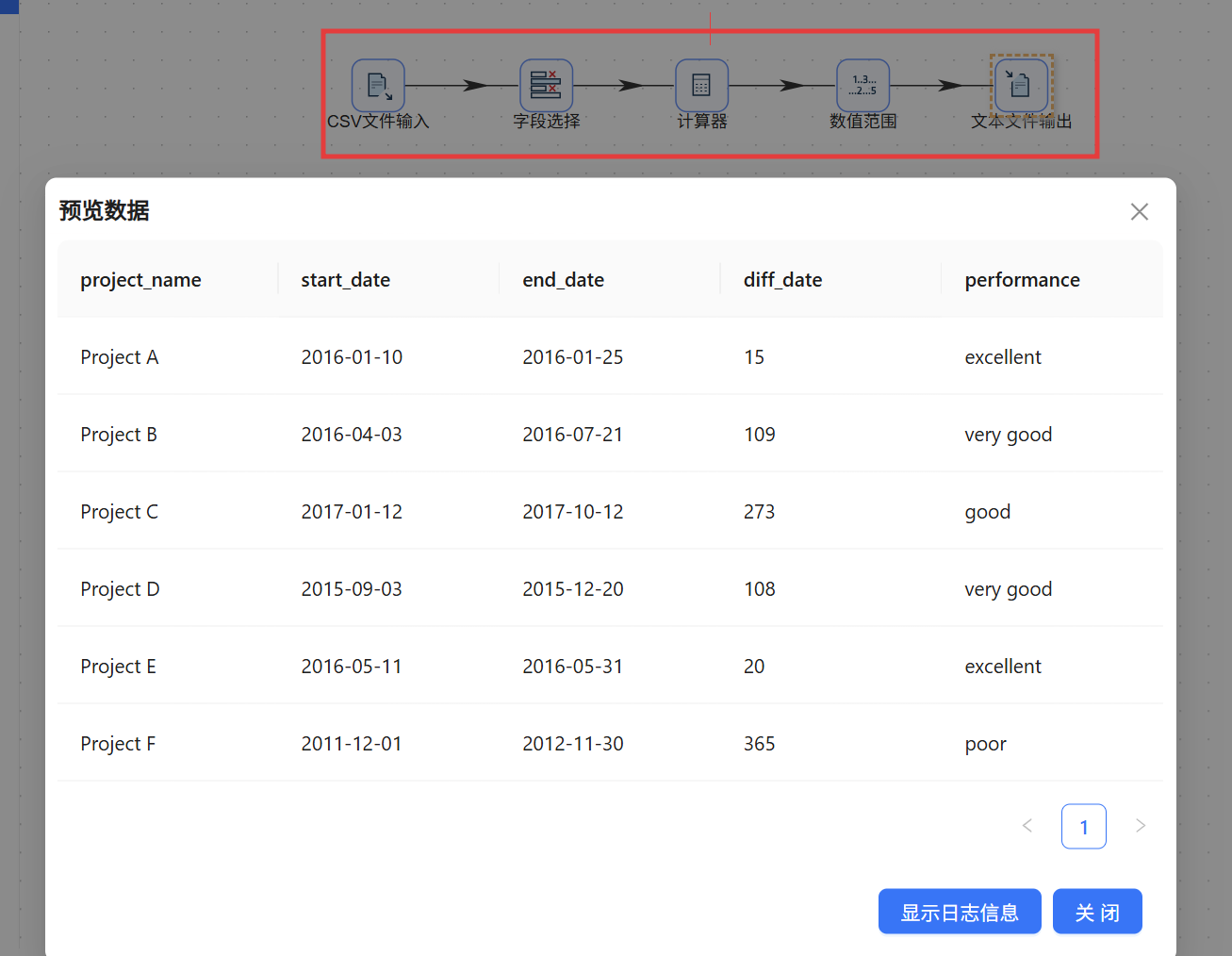Viewport: 1232px width, 956px height.
Task: Click Project D's very good cell
Action: tap(1052, 588)
